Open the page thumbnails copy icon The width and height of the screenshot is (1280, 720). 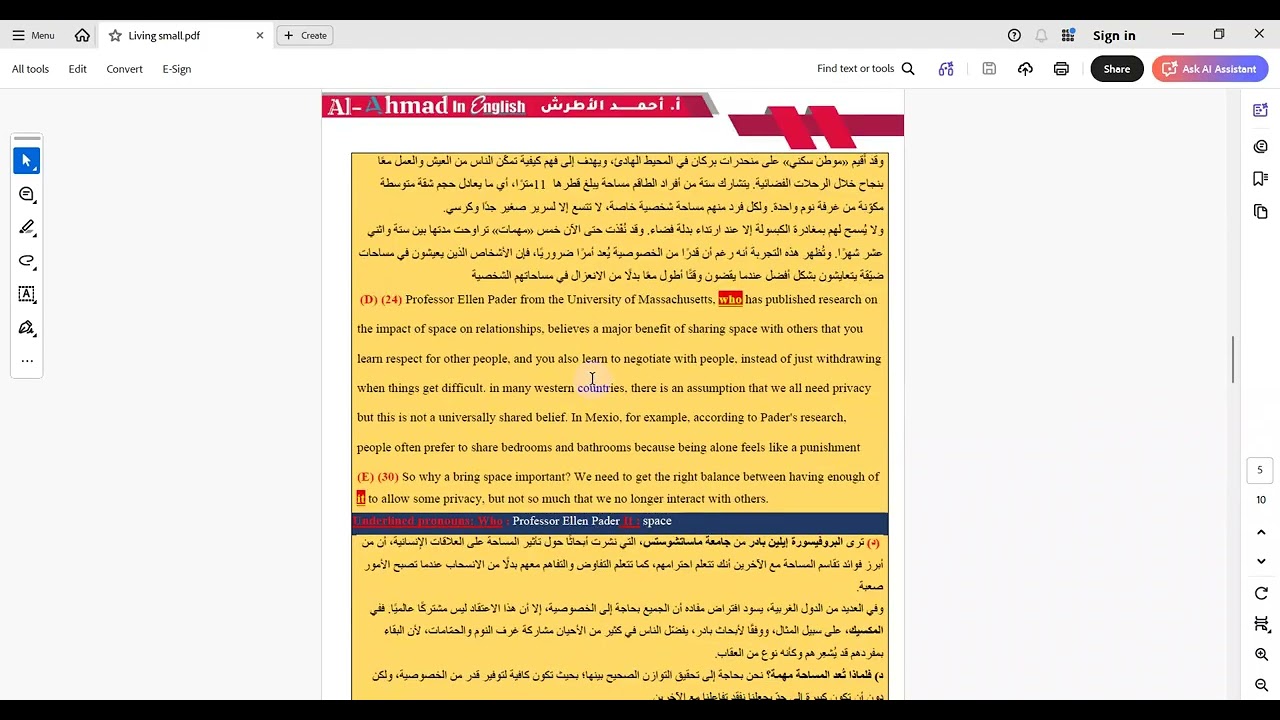click(x=1260, y=211)
